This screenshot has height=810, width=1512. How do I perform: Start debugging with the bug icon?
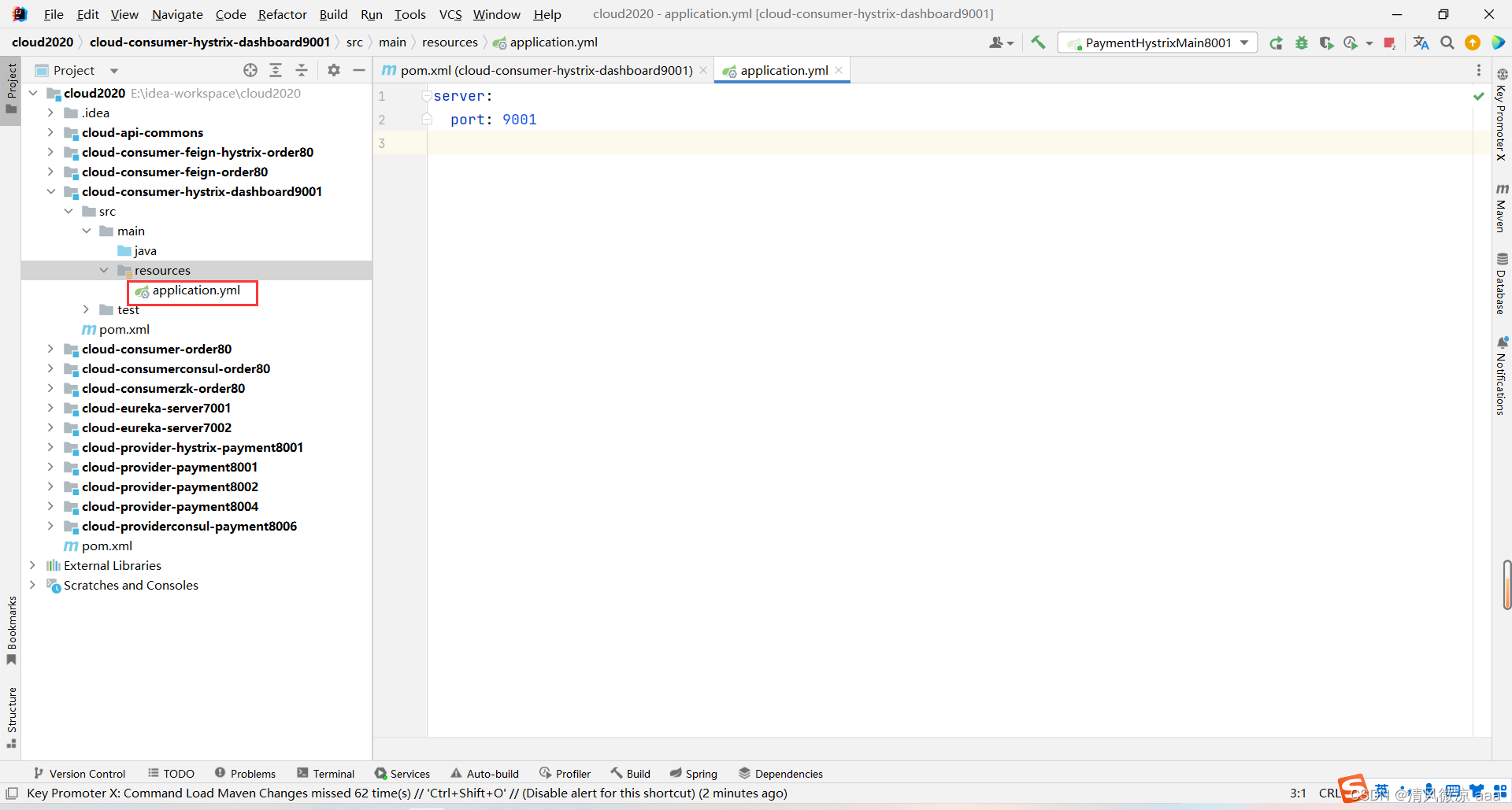1302,43
